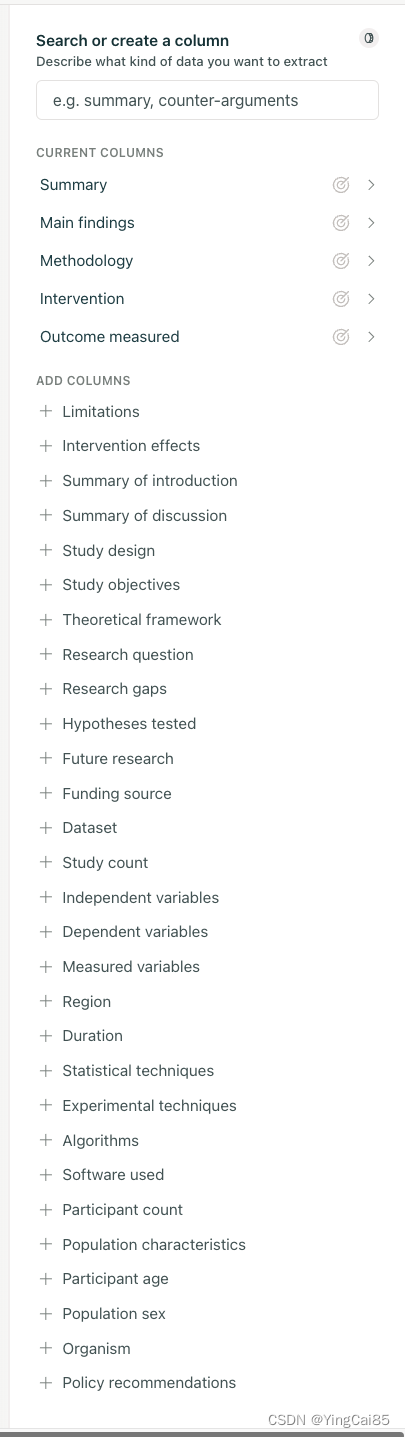Add the Study design column
This screenshot has width=405, height=1437.
[97, 550]
